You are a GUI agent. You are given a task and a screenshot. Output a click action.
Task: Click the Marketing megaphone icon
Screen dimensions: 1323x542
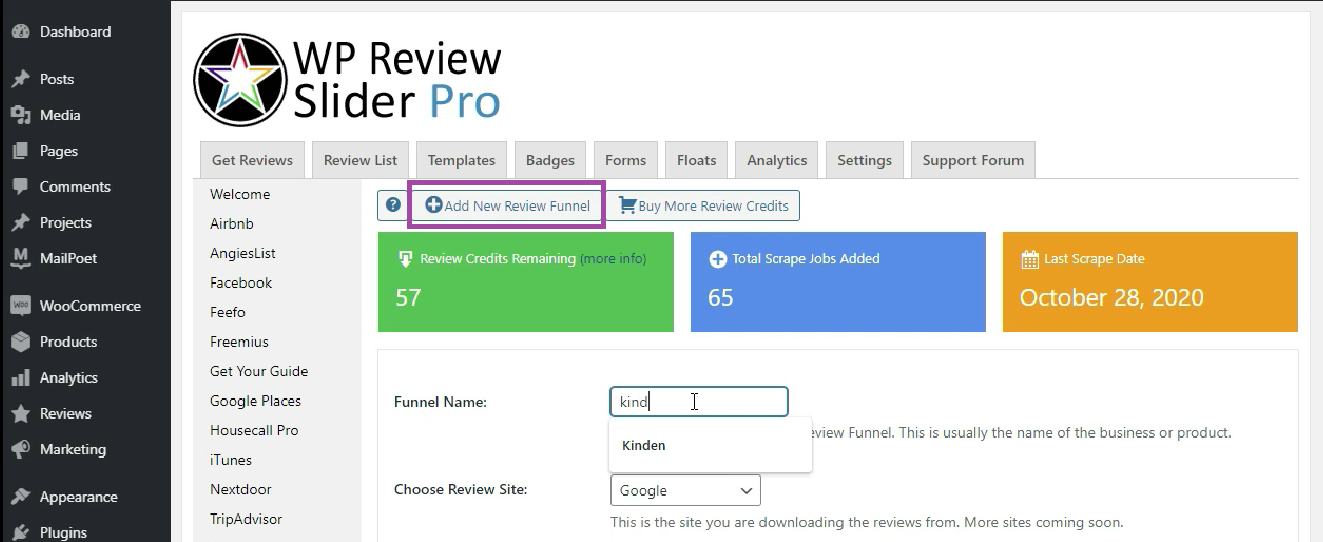pyautogui.click(x=20, y=450)
